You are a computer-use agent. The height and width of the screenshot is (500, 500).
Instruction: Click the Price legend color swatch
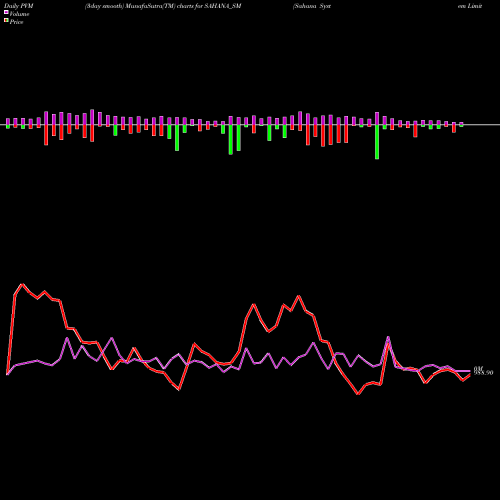pyautogui.click(x=6, y=21)
